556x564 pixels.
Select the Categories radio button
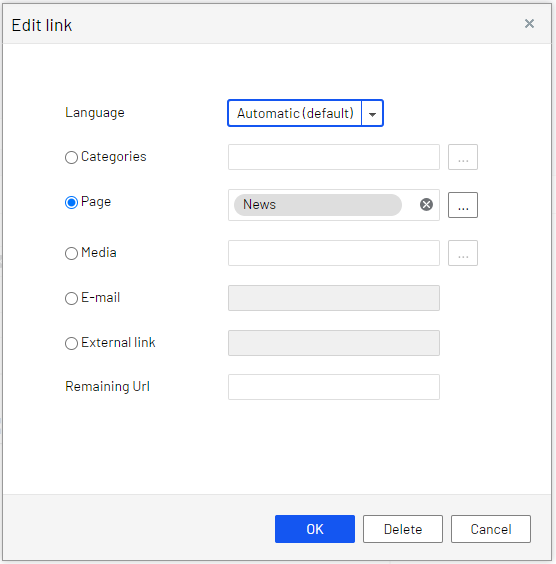pyautogui.click(x=71, y=157)
